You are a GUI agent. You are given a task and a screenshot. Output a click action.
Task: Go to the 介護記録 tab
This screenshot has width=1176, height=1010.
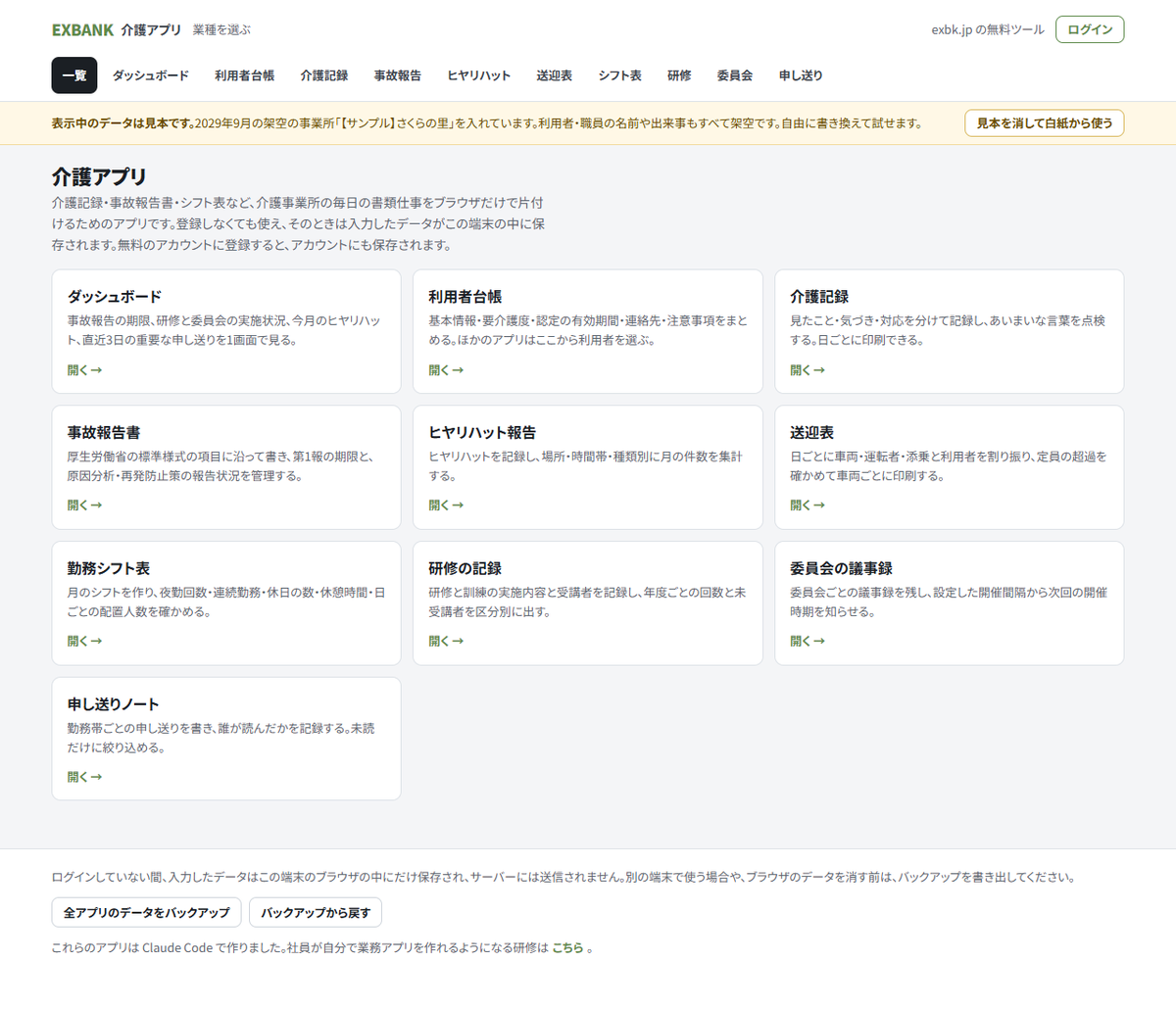pyautogui.click(x=324, y=75)
